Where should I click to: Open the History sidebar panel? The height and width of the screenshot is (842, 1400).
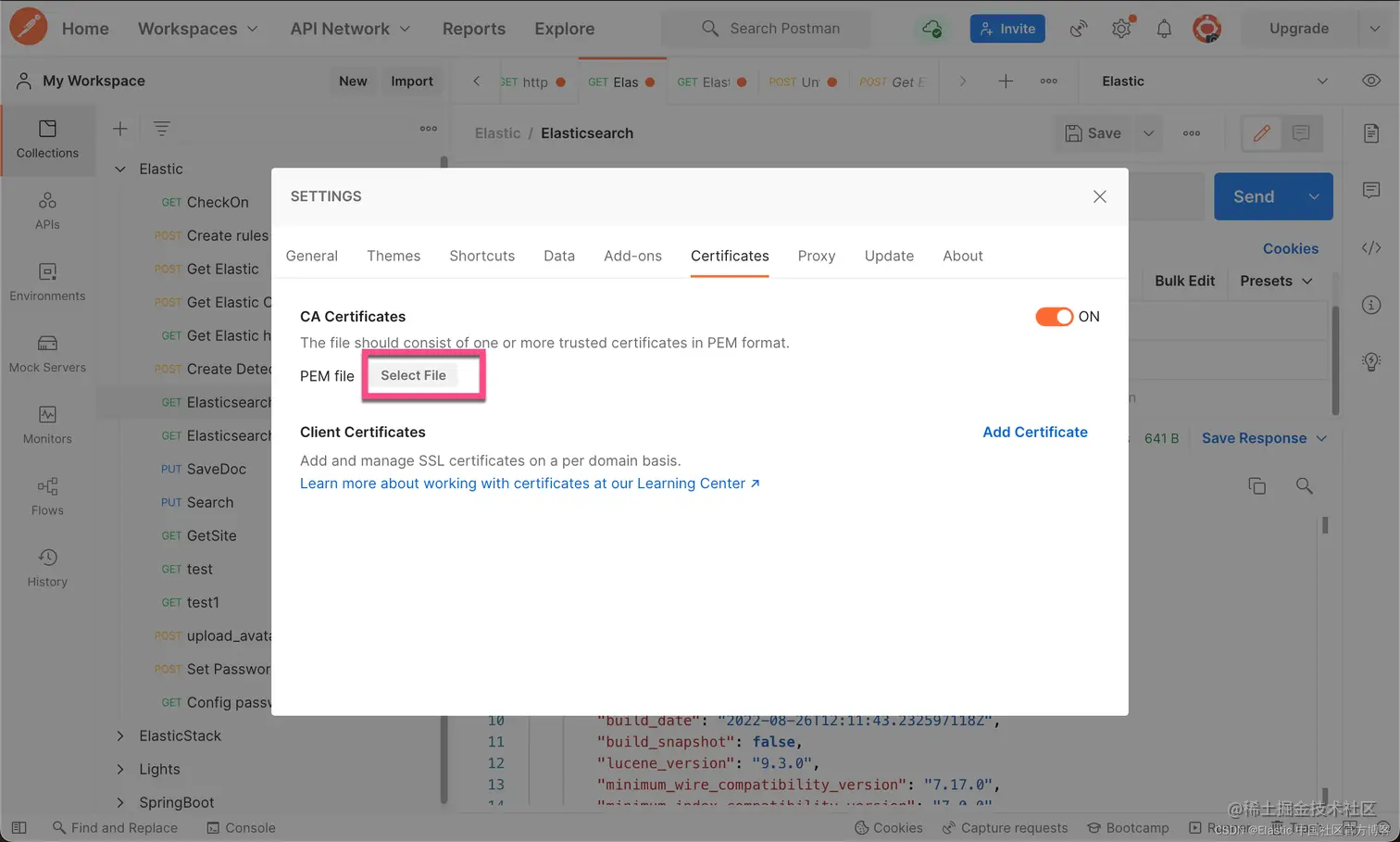pyautogui.click(x=47, y=568)
